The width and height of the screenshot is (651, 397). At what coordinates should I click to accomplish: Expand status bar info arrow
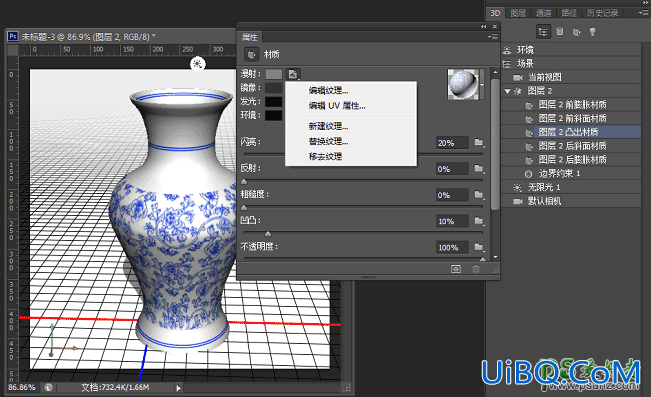click(178, 388)
